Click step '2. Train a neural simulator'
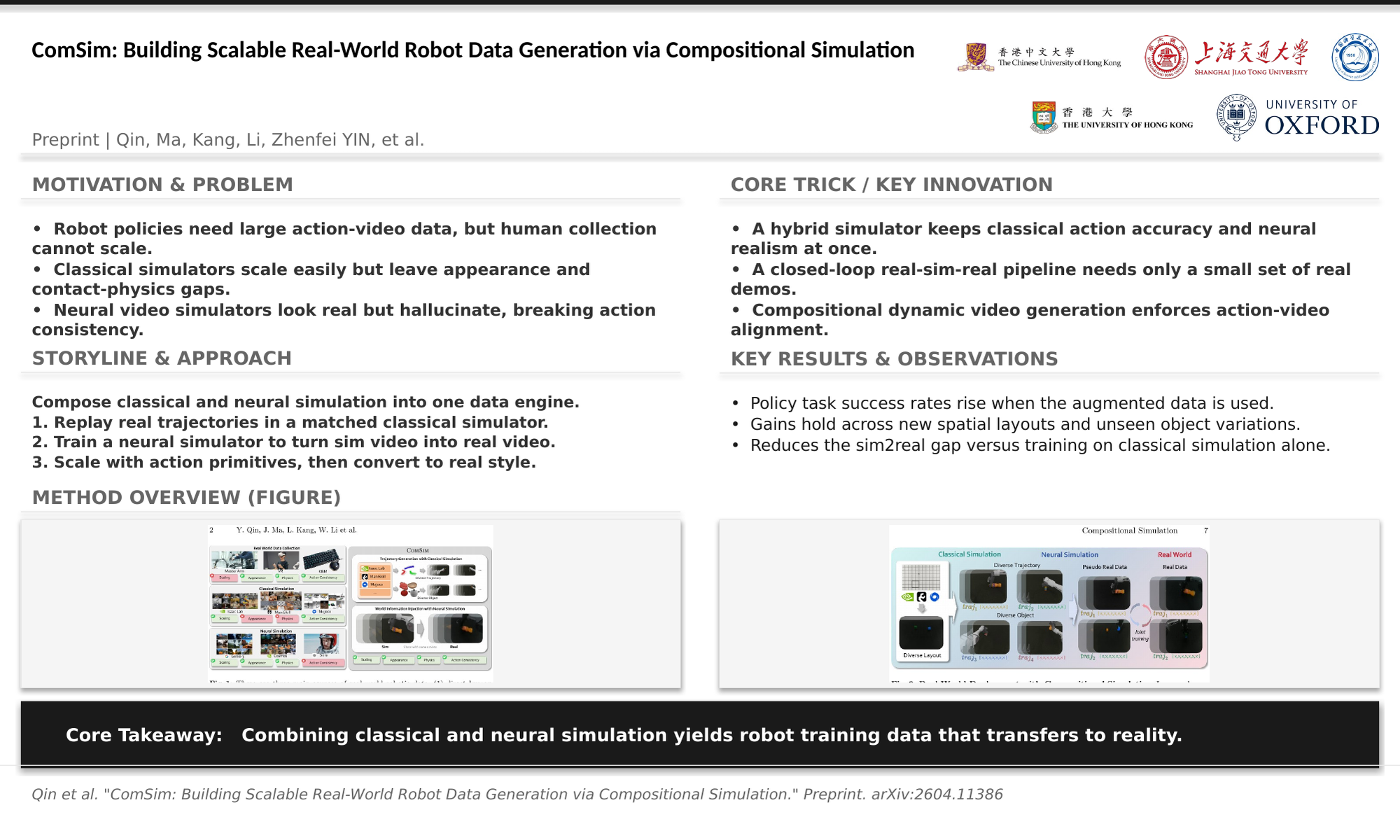 293,442
